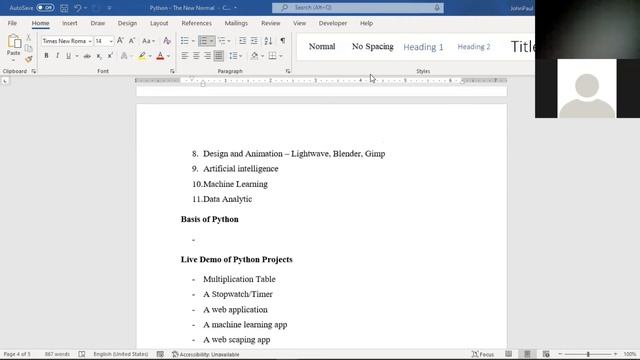Click the Bullets list icon
This screenshot has width=640, height=360.
[184, 41]
